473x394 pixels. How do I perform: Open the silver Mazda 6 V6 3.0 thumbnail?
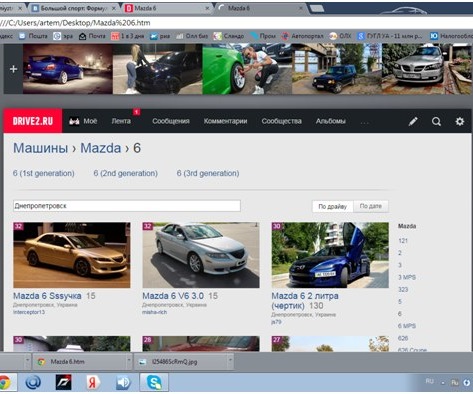201,255
